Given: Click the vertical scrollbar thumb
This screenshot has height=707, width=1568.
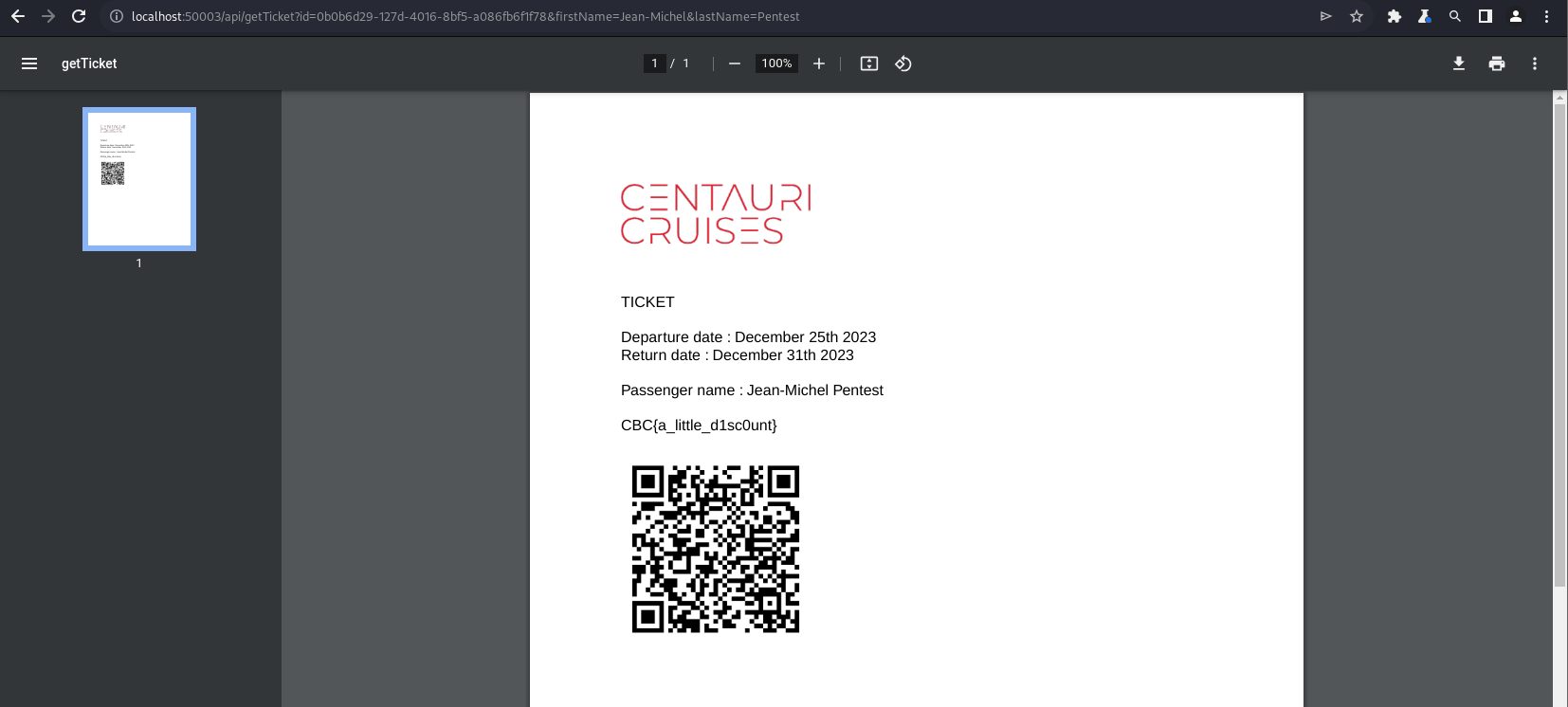Looking at the screenshot, I should tap(1559, 346).
